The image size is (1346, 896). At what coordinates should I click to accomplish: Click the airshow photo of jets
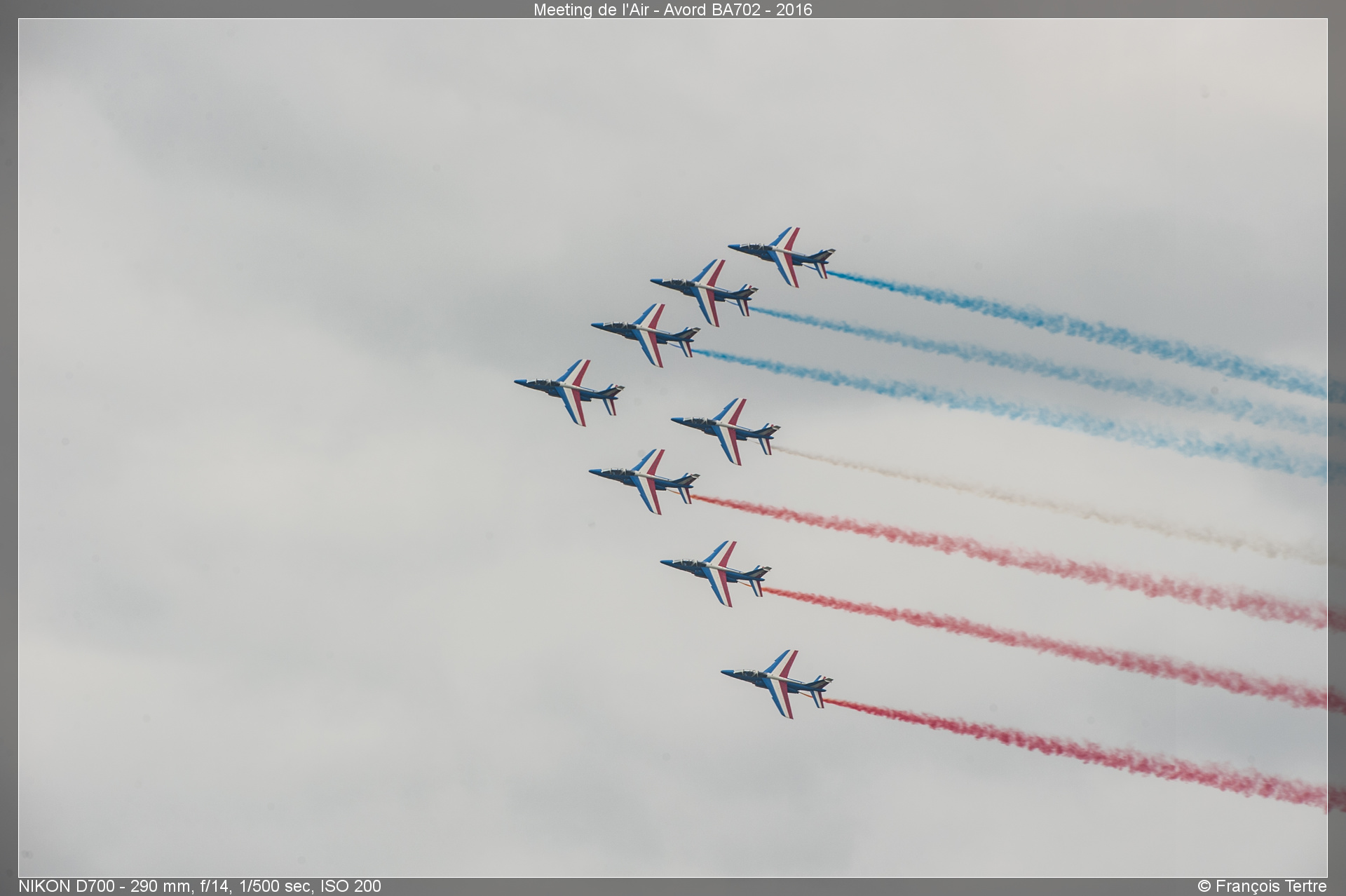click(673, 447)
